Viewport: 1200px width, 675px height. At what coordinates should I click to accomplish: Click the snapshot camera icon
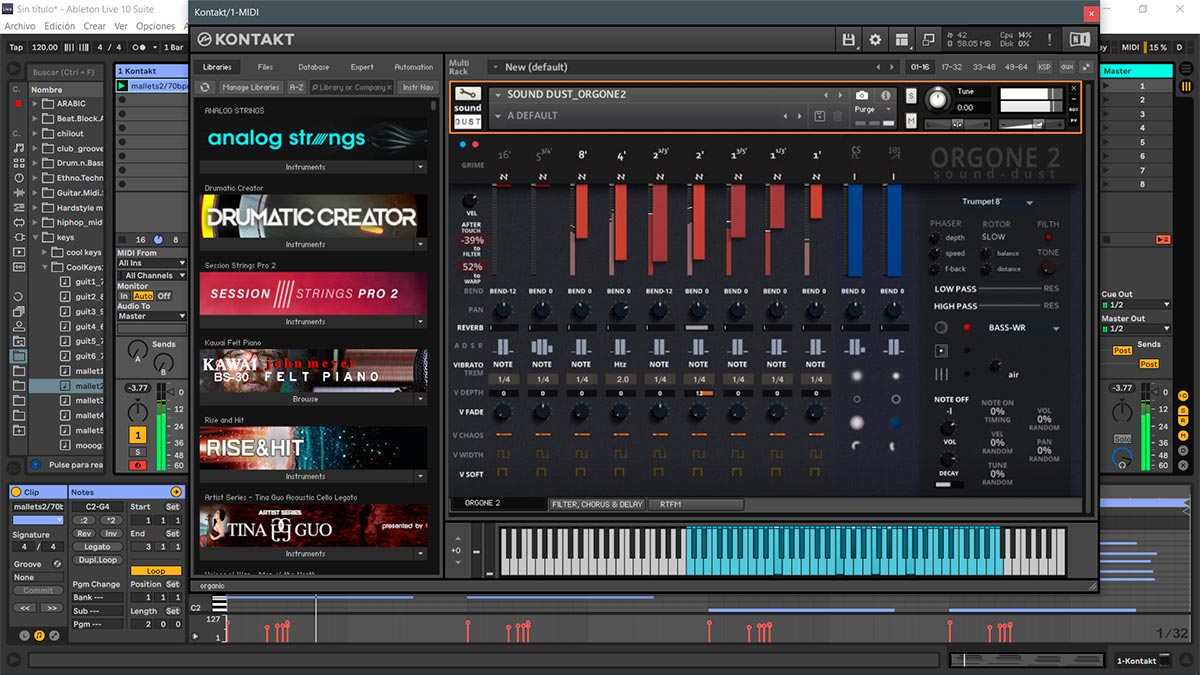tap(862, 95)
